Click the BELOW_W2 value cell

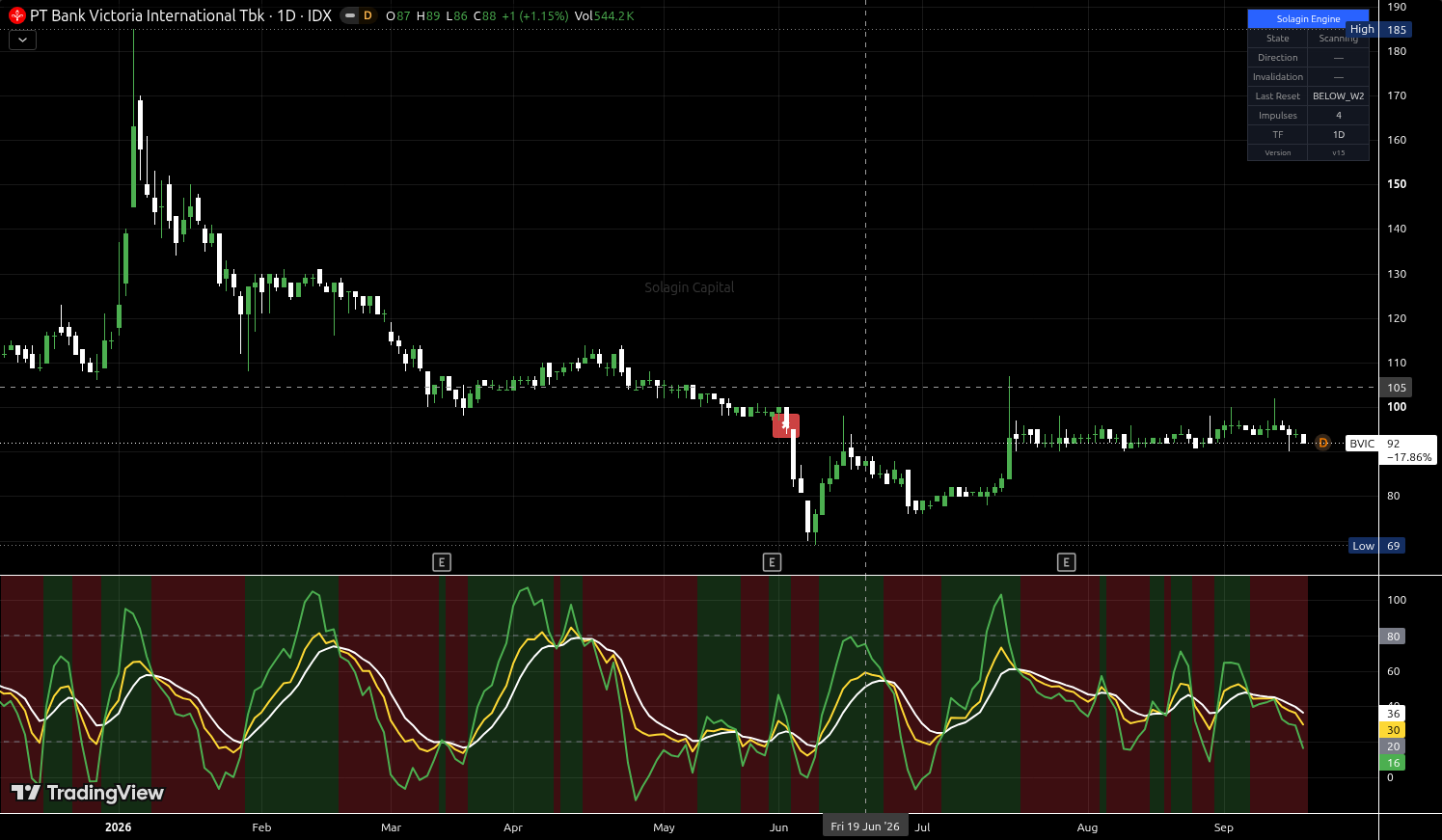pyautogui.click(x=1339, y=96)
